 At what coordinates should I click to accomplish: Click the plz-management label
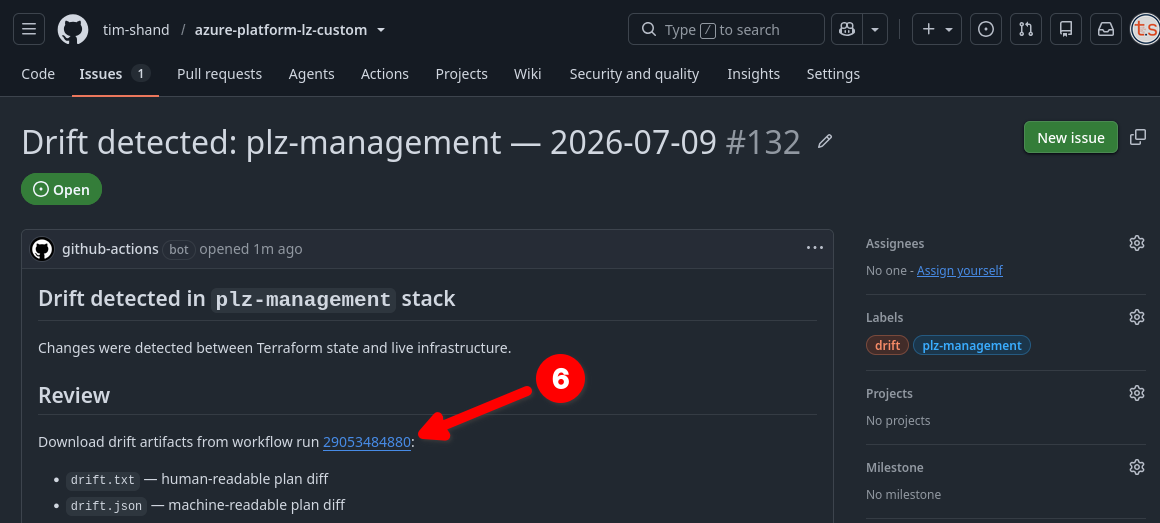point(971,345)
